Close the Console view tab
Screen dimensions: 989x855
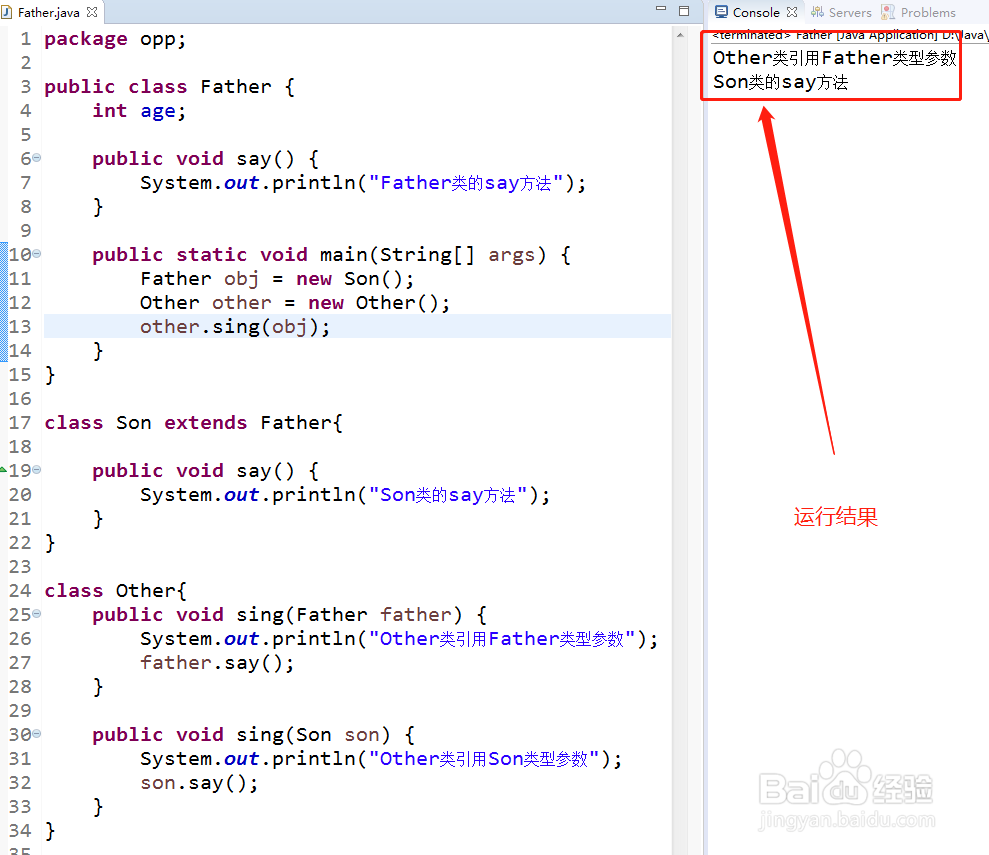(x=792, y=12)
